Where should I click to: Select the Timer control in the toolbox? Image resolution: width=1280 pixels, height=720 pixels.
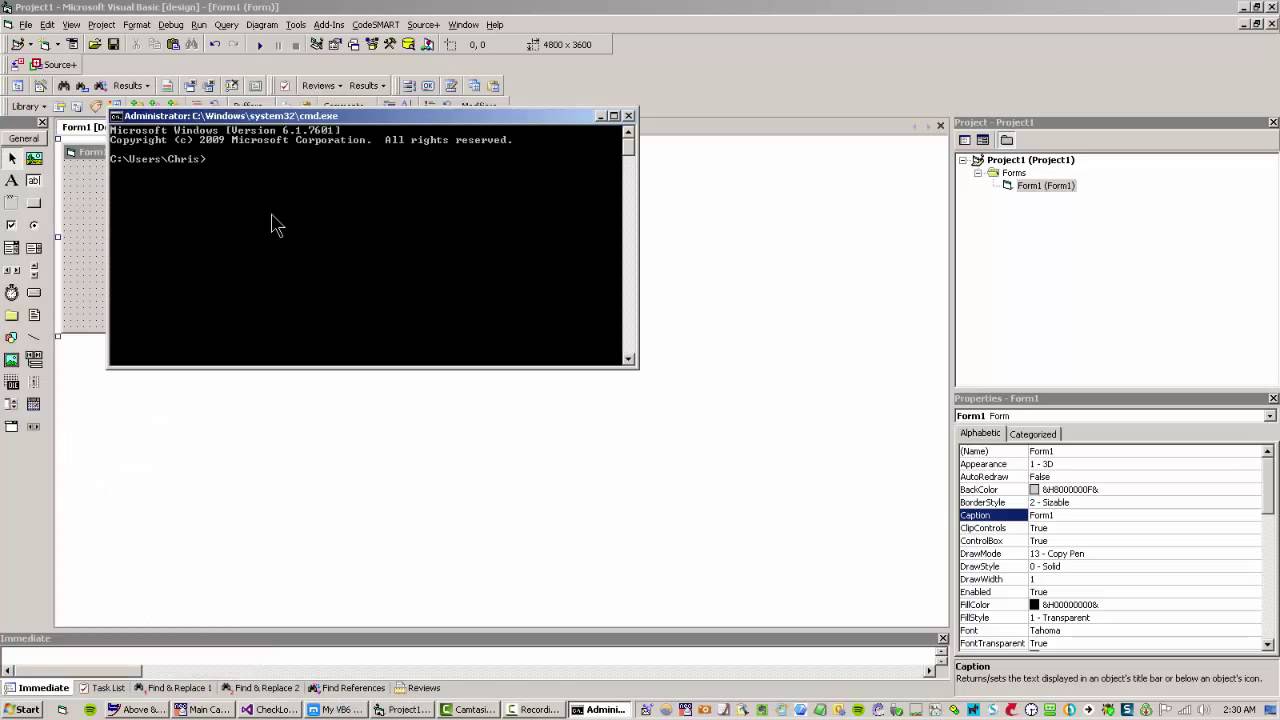point(12,293)
